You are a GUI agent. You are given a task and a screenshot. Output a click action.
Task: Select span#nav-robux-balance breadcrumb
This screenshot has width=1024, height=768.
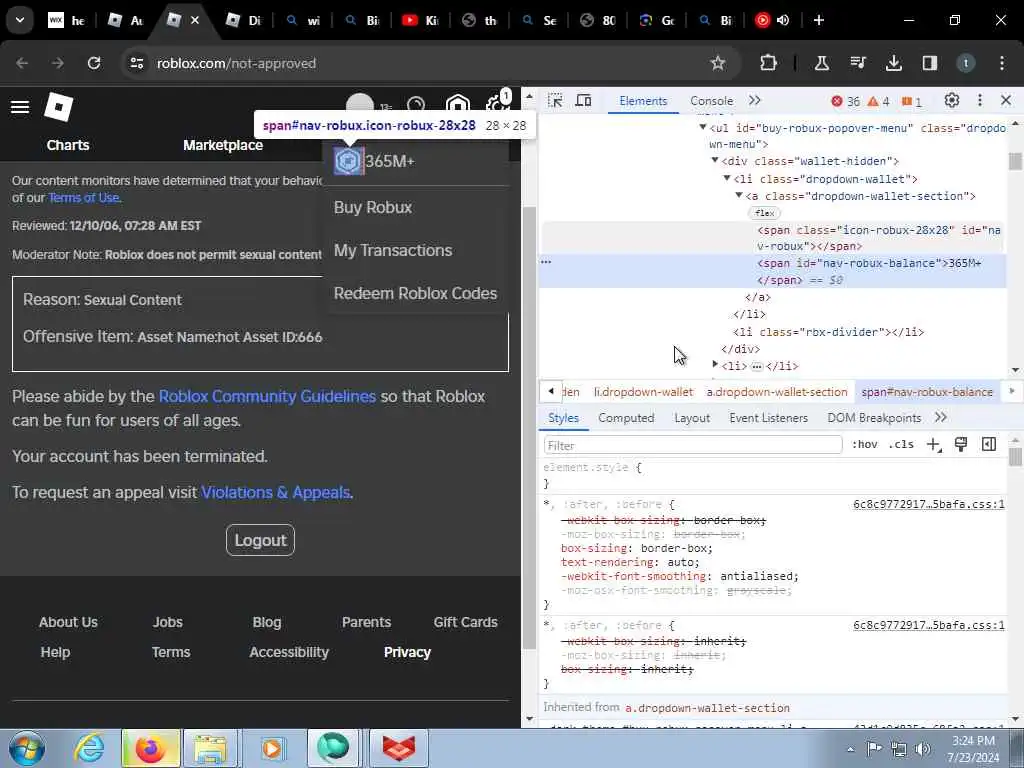pos(927,392)
